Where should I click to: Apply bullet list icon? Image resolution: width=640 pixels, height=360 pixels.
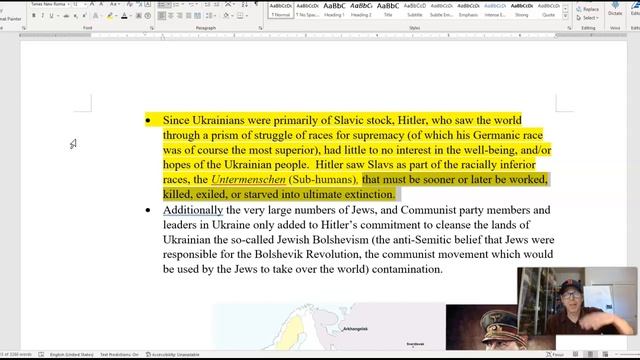(162, 4)
